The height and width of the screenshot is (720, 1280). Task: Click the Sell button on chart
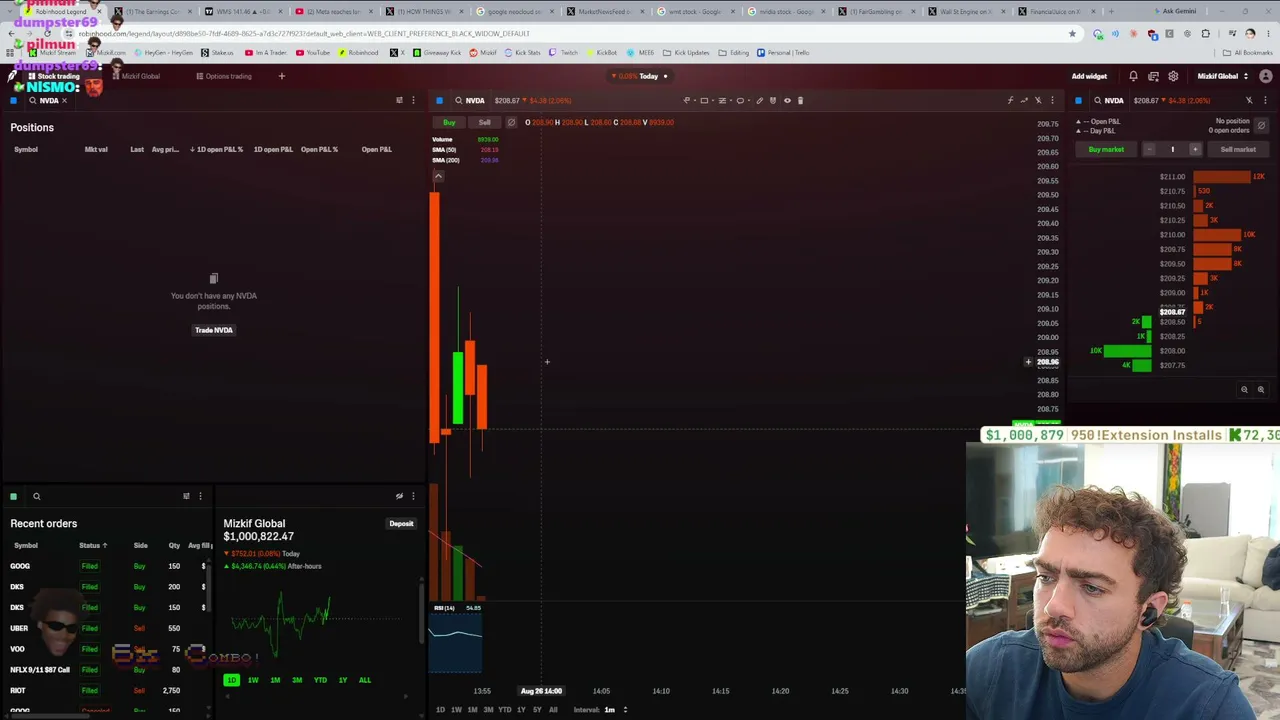click(484, 122)
